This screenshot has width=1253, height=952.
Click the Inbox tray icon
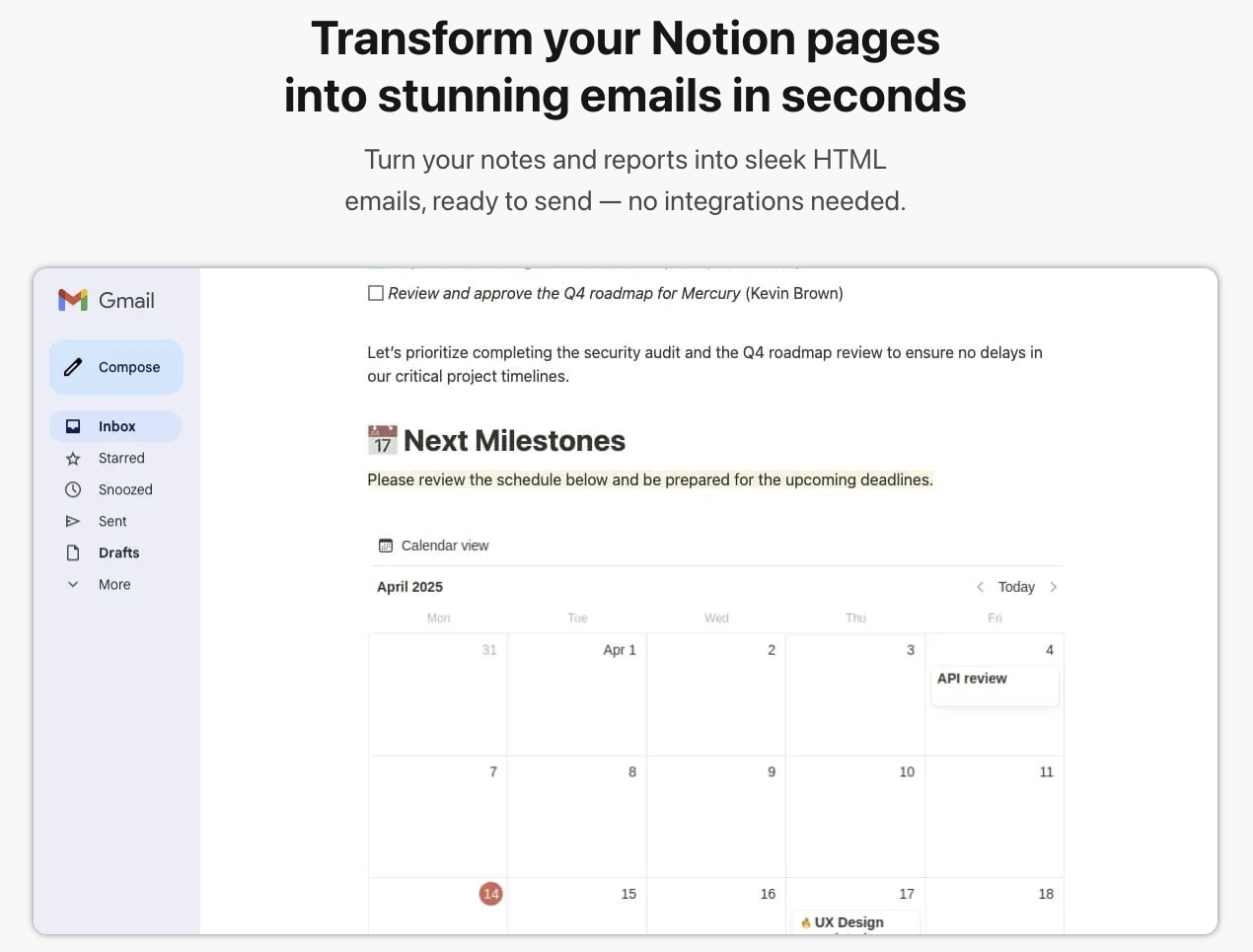click(73, 426)
